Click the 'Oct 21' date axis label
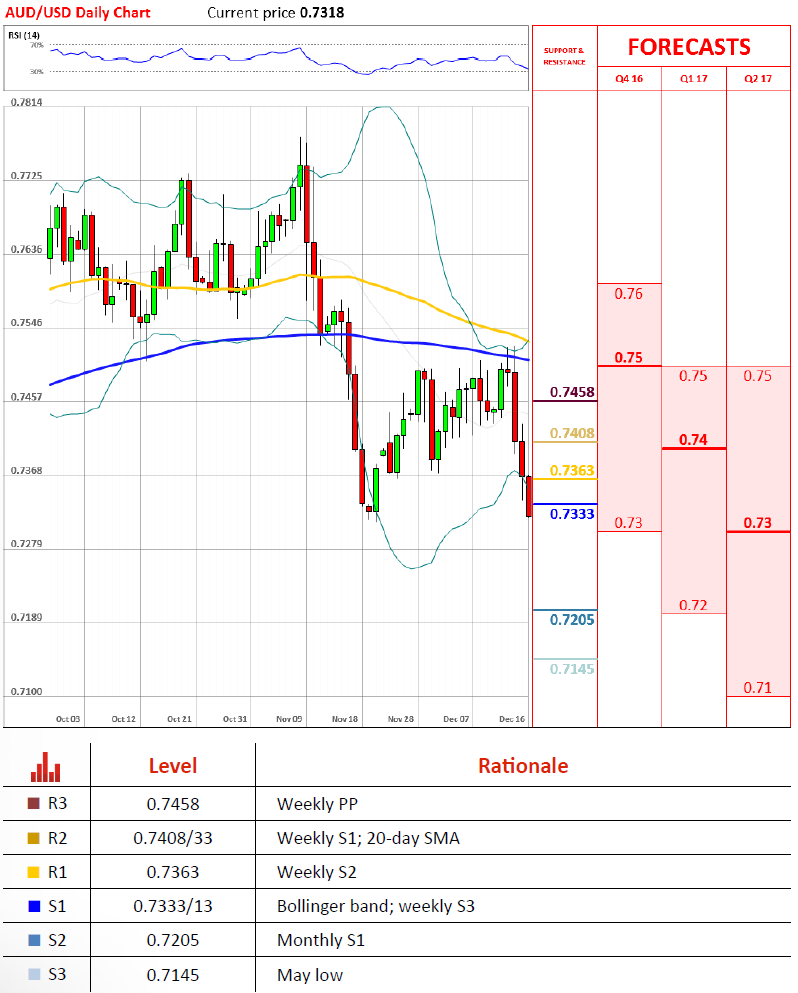The image size is (798, 993). click(x=179, y=719)
